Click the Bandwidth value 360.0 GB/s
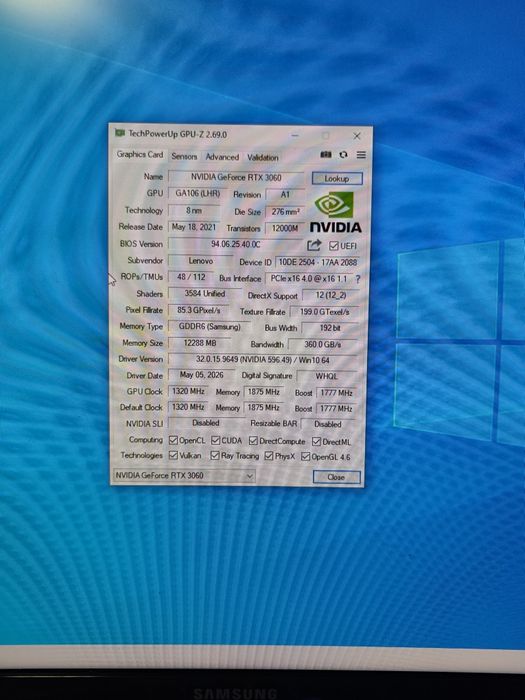This screenshot has width=525, height=700. [x=323, y=344]
